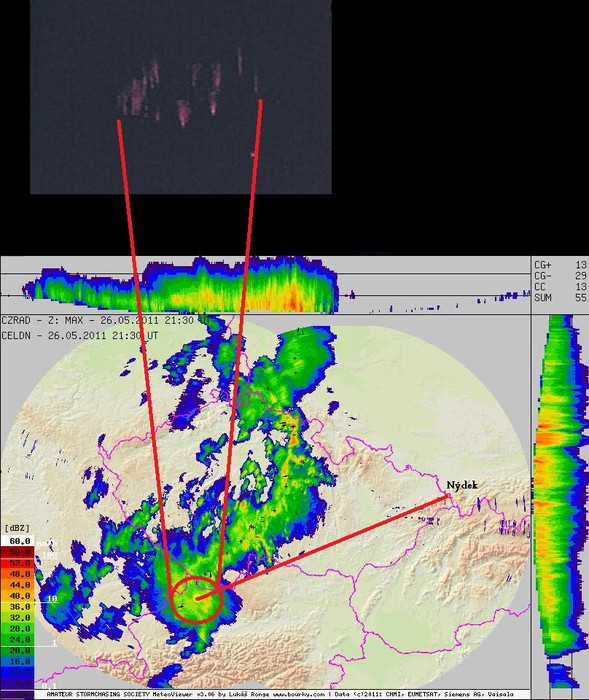
Task: Click the 10 mm/h scale marker
Action: pos(52,599)
